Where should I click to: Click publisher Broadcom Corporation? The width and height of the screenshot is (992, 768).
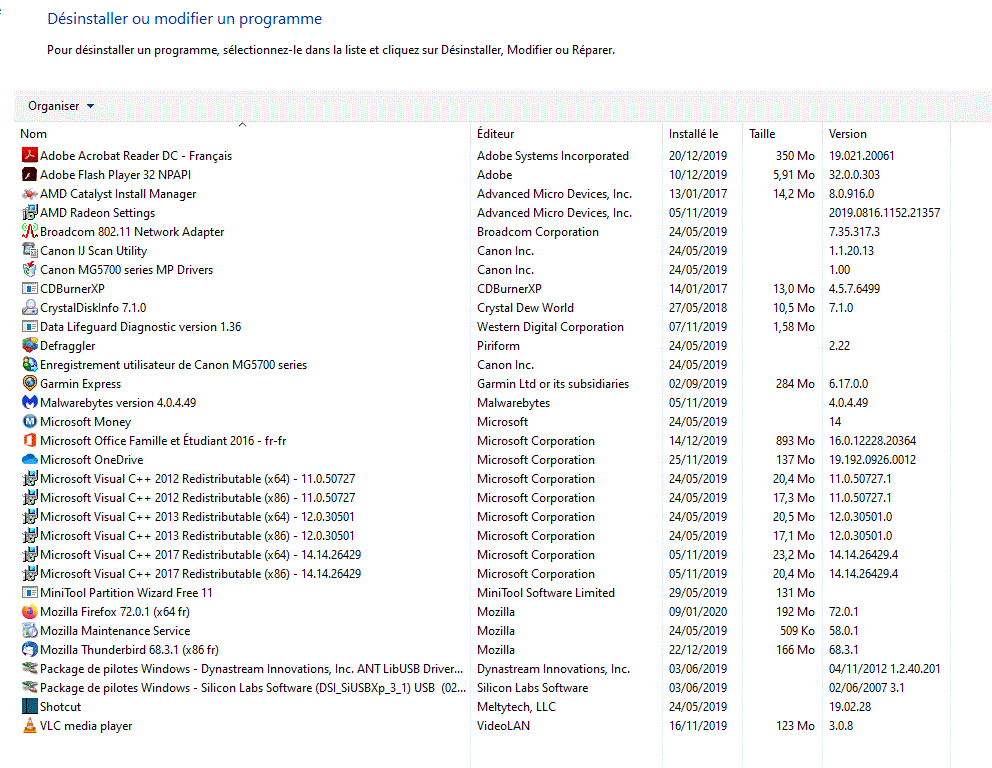538,232
